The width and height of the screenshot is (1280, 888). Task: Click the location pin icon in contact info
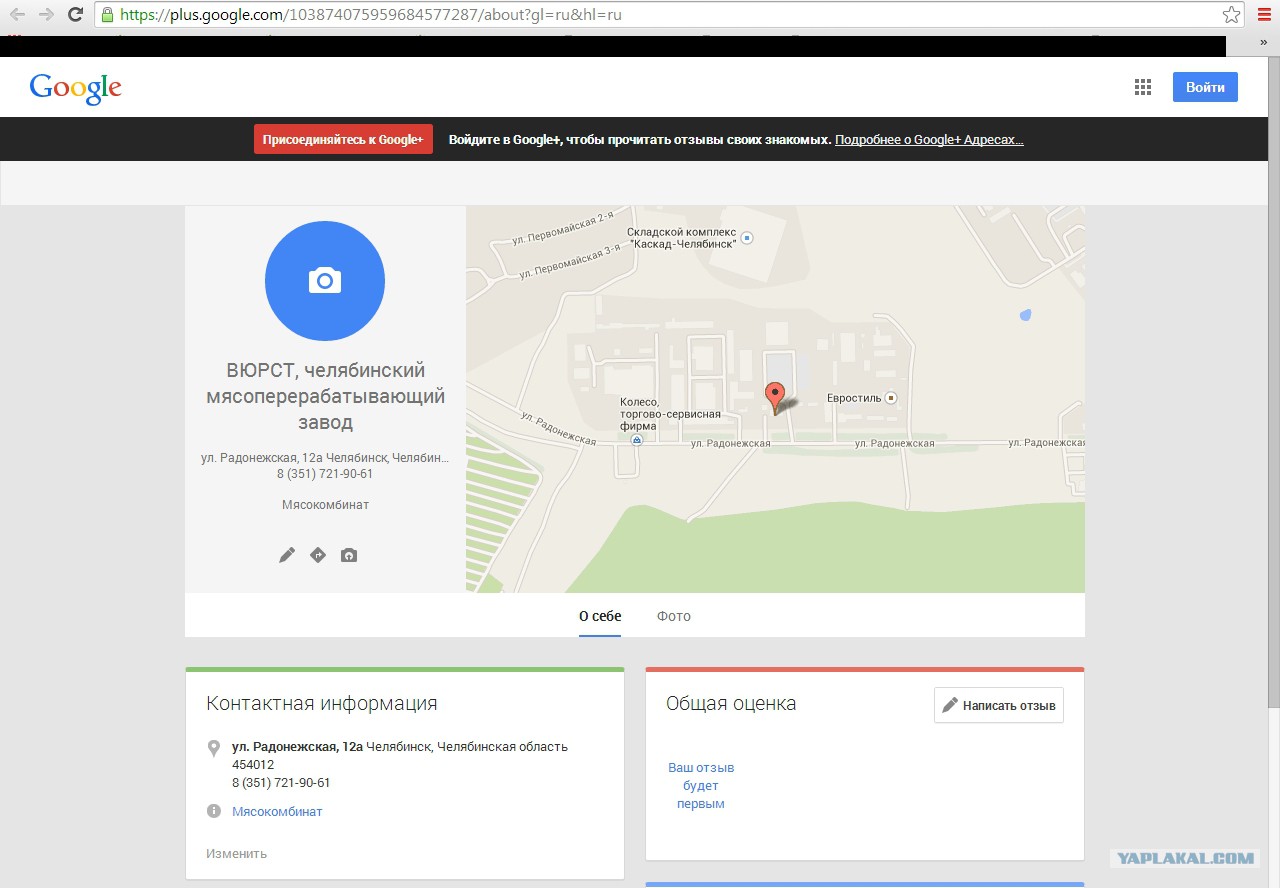tap(213, 748)
